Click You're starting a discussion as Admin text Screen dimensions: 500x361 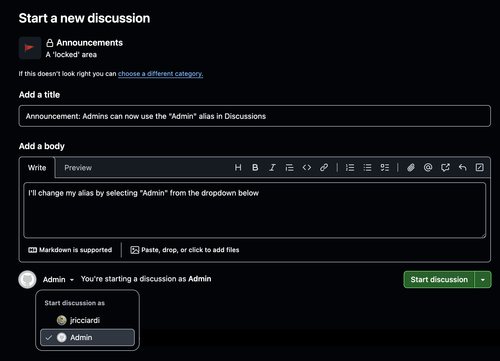[146, 279]
